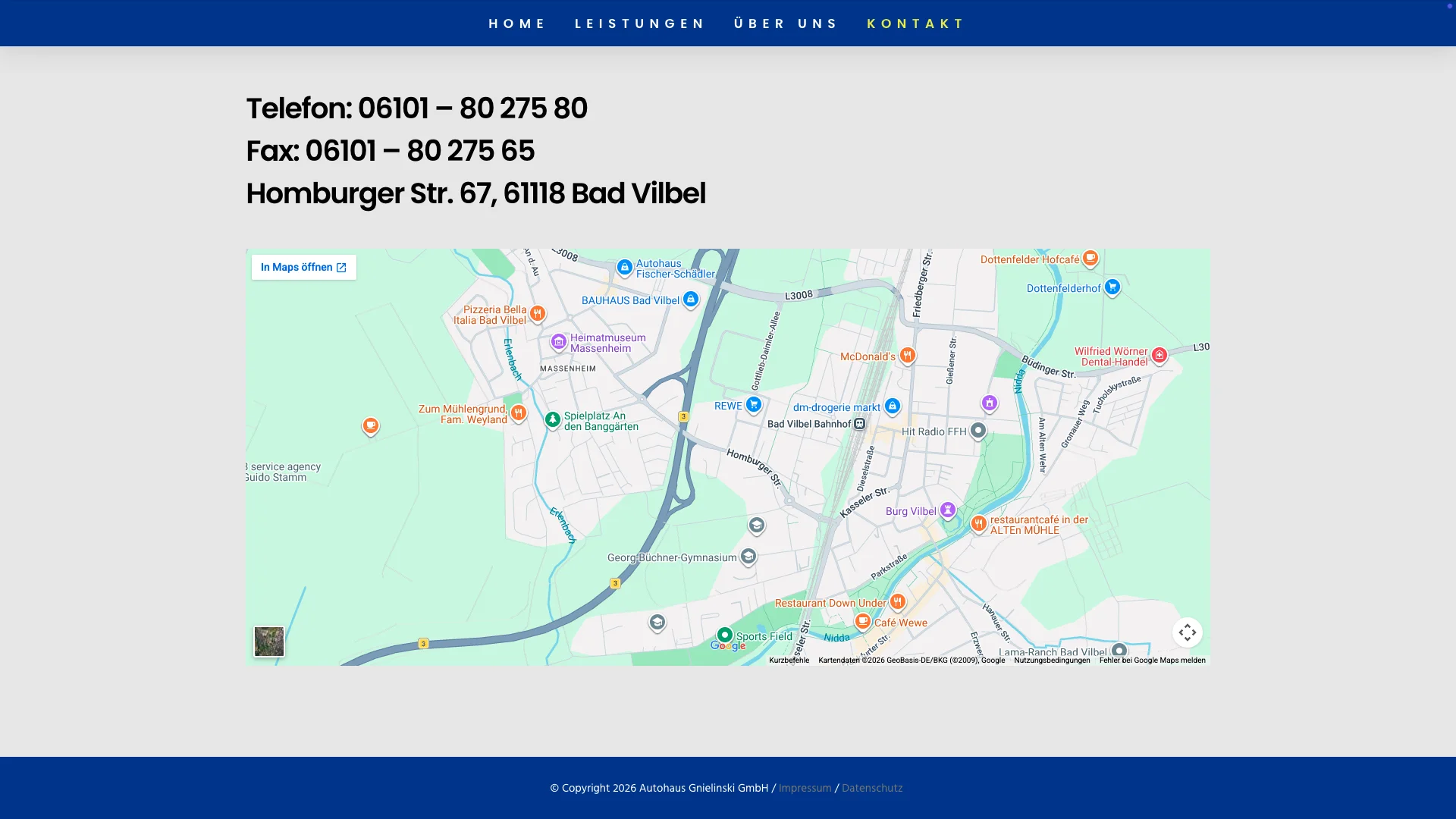Open Nutzungsbedingungen map terms link
The image size is (1456, 819).
(x=1052, y=661)
